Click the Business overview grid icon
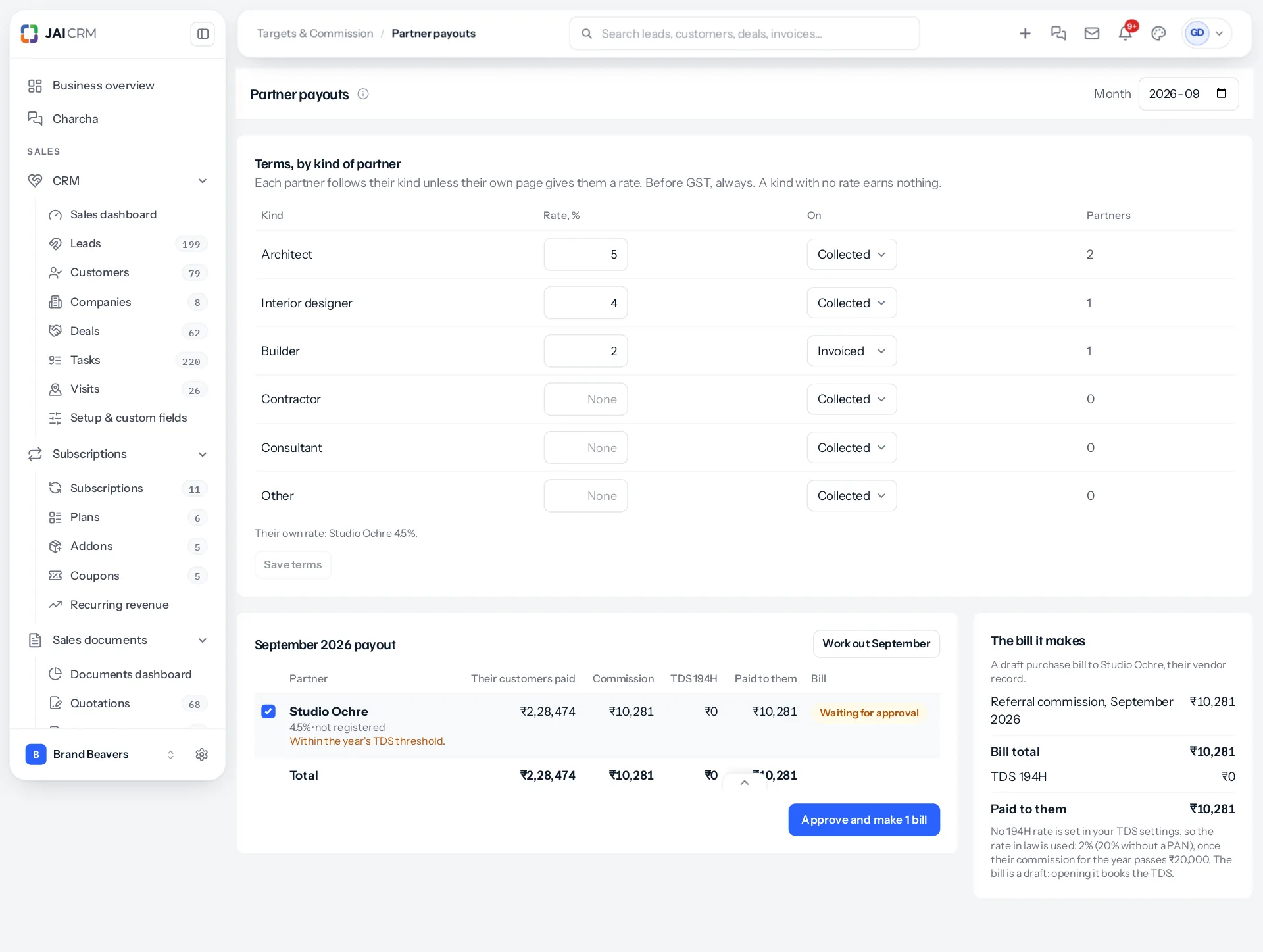This screenshot has width=1263, height=952. [35, 86]
